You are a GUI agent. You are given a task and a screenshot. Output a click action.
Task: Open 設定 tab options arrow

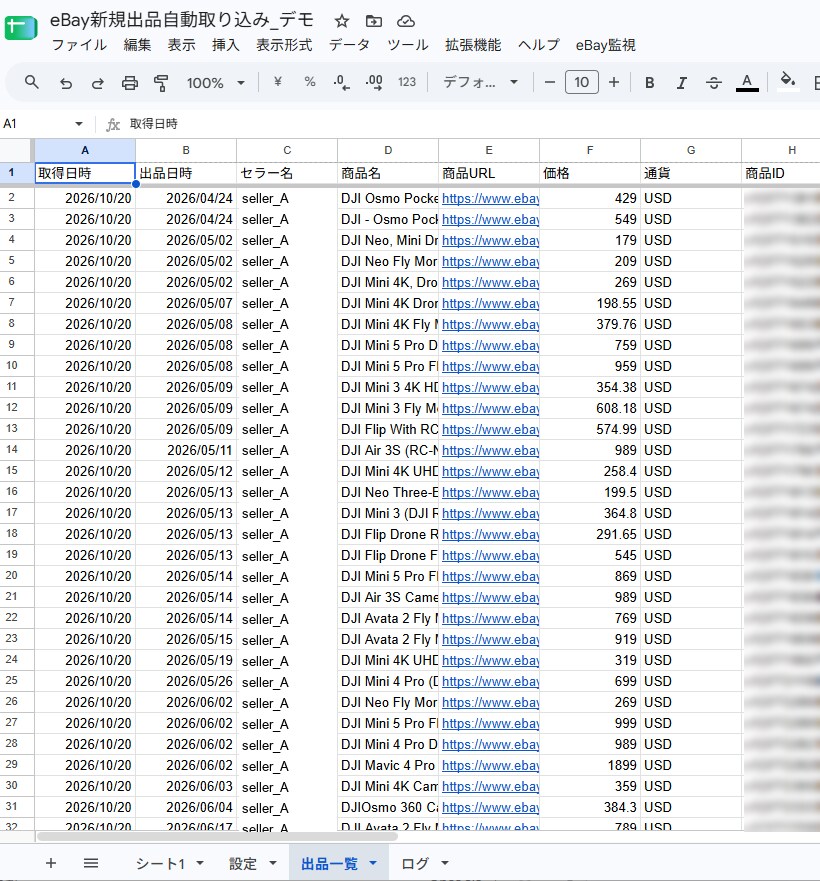pos(273,863)
